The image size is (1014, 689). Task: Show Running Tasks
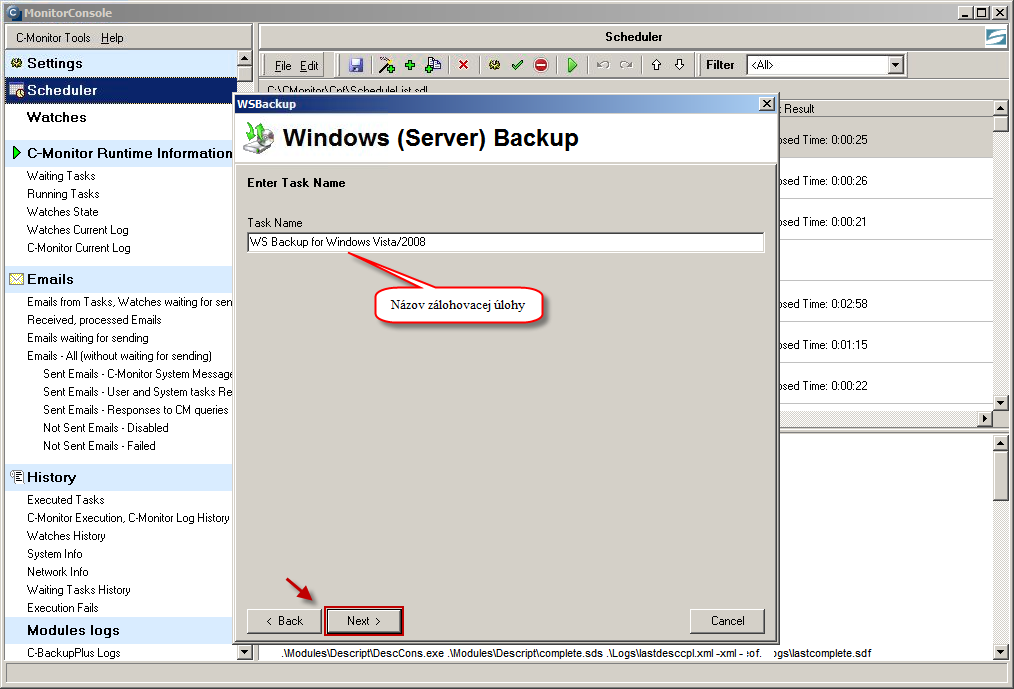tap(63, 194)
